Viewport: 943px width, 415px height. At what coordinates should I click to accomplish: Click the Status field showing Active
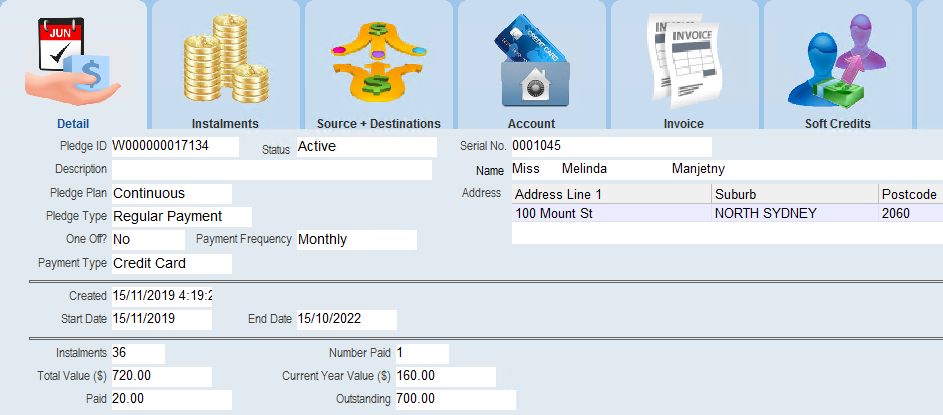367,147
